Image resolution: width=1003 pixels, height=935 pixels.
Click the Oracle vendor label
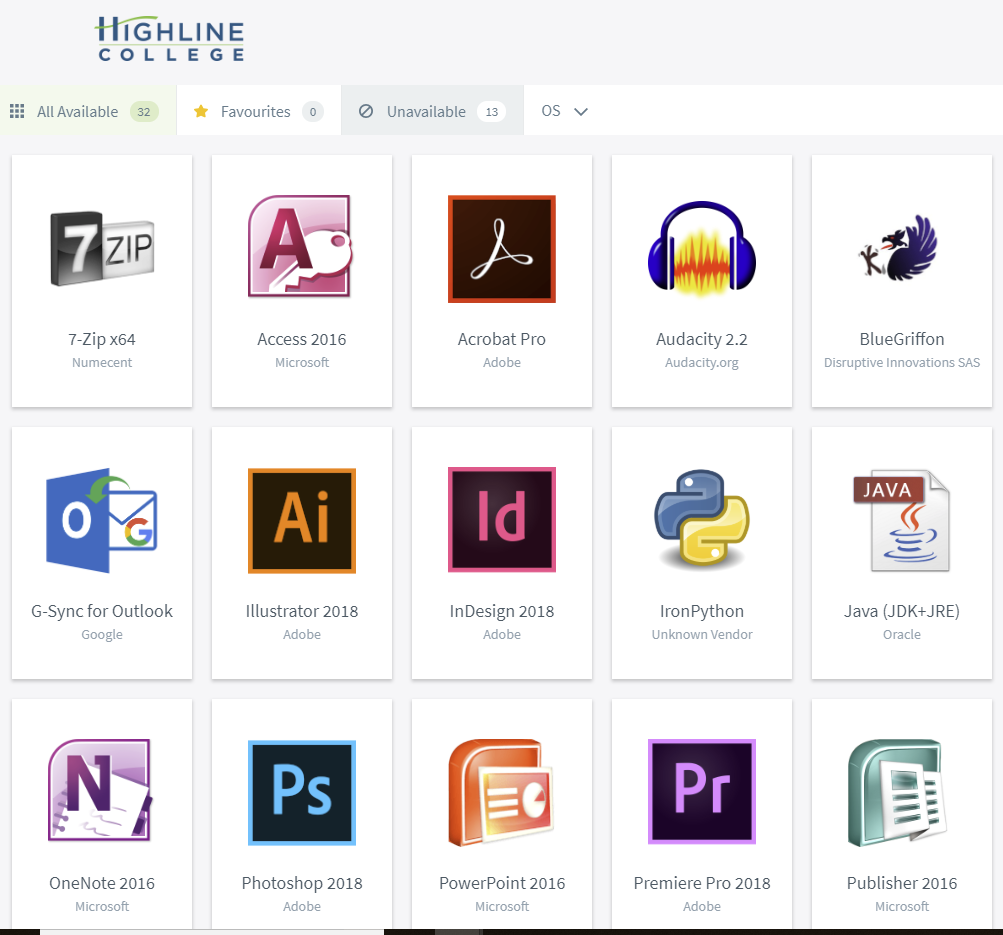[x=902, y=634]
